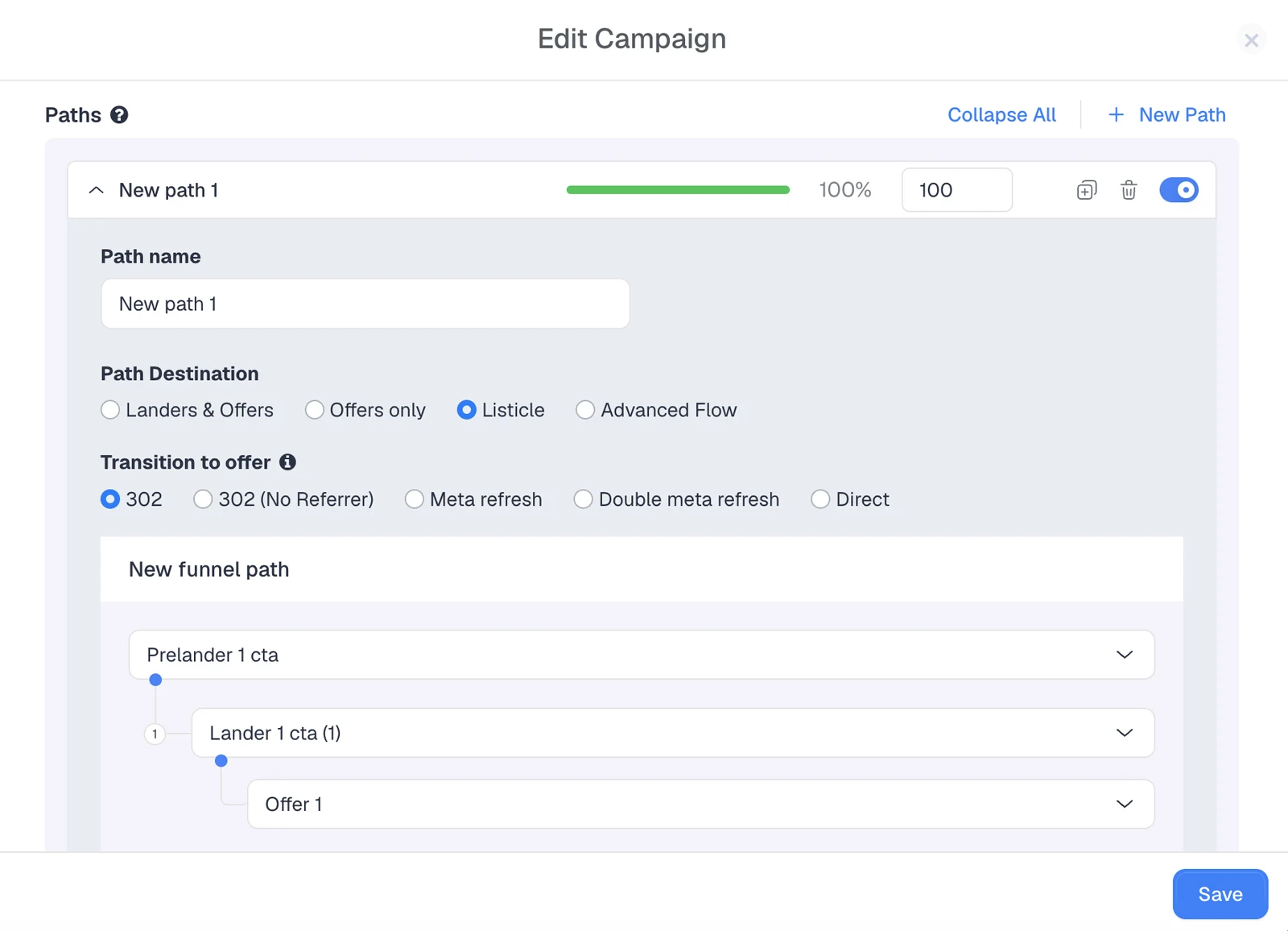This screenshot has width=1288, height=931.
Task: Click the Path name text field
Action: click(x=365, y=304)
